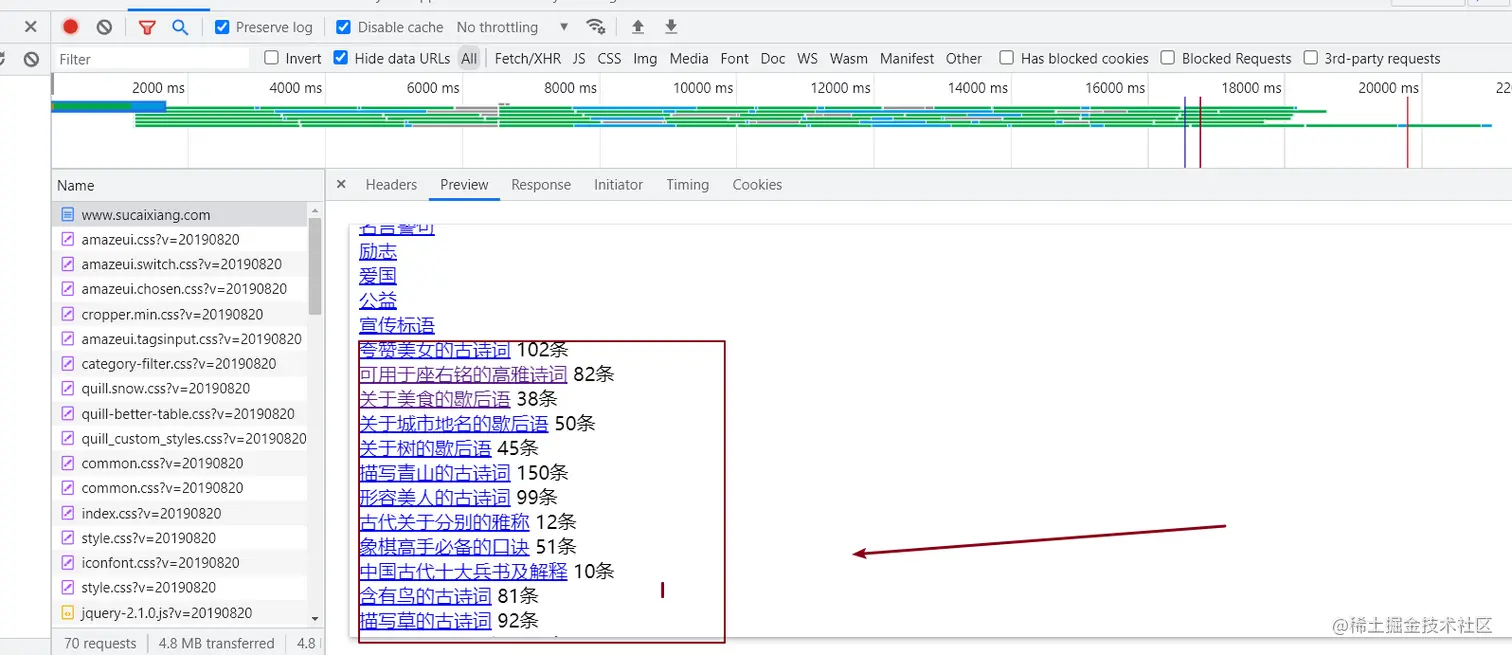Click the Name column header
The image size is (1512, 655).
[x=187, y=186]
